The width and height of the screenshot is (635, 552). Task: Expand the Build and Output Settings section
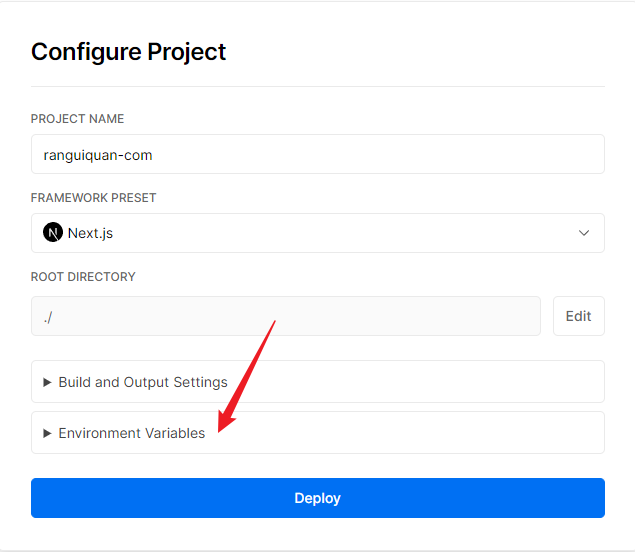[x=317, y=382]
